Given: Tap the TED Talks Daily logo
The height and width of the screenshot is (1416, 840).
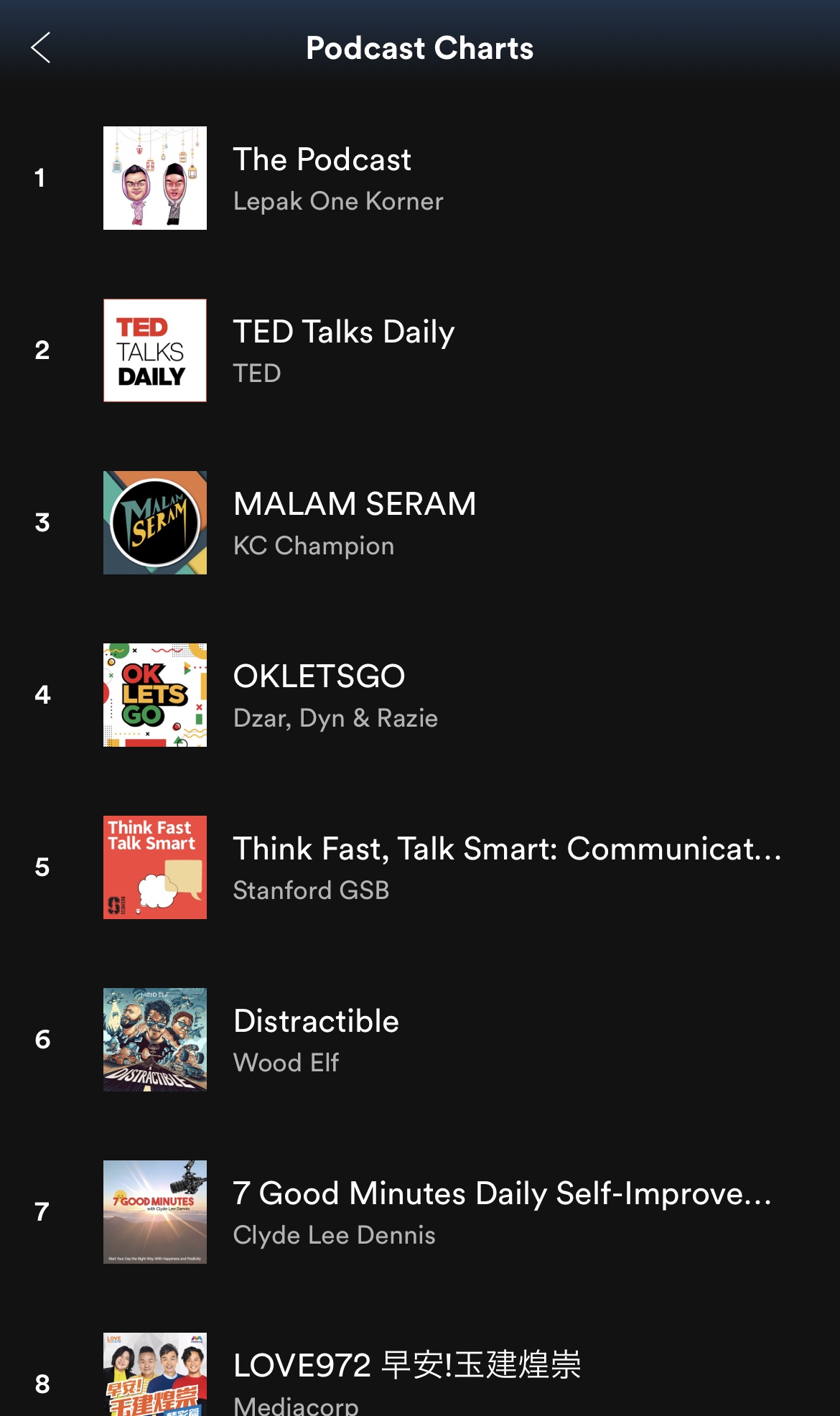Looking at the screenshot, I should click(155, 350).
